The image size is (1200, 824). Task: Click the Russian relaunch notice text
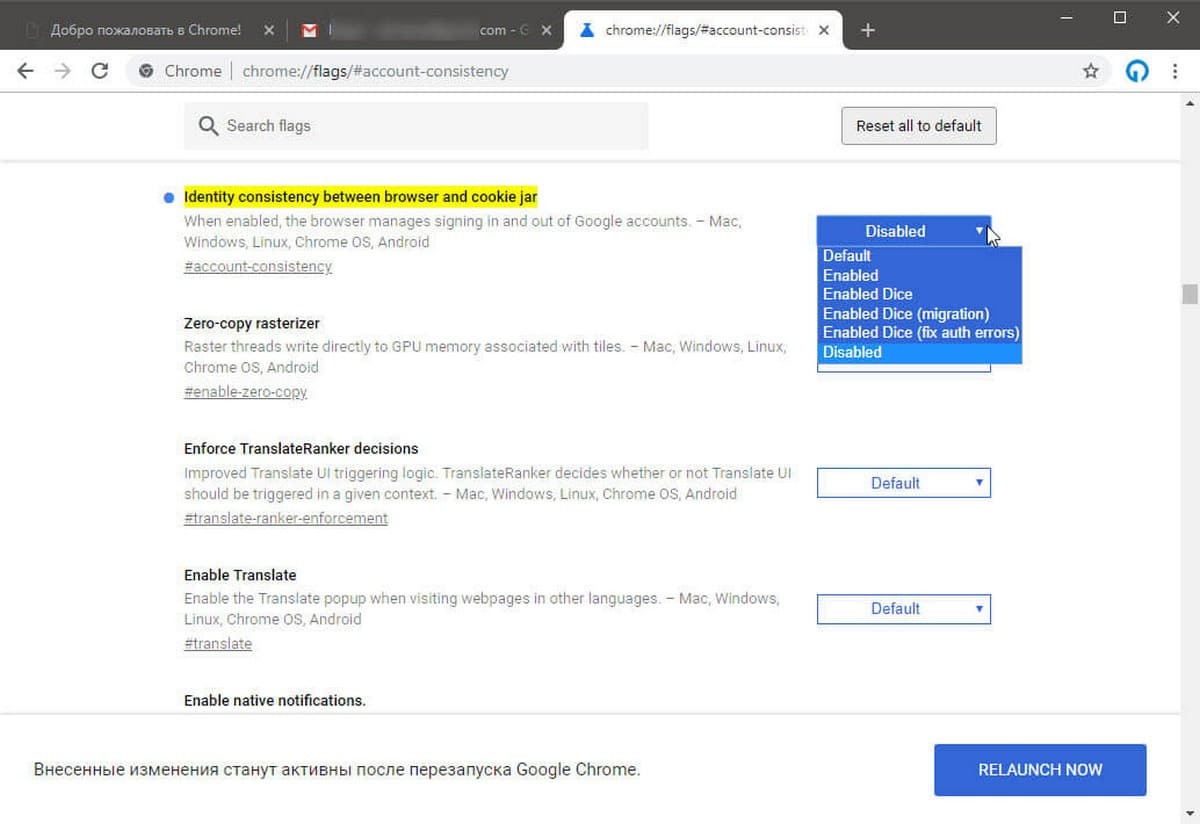[x=337, y=770]
